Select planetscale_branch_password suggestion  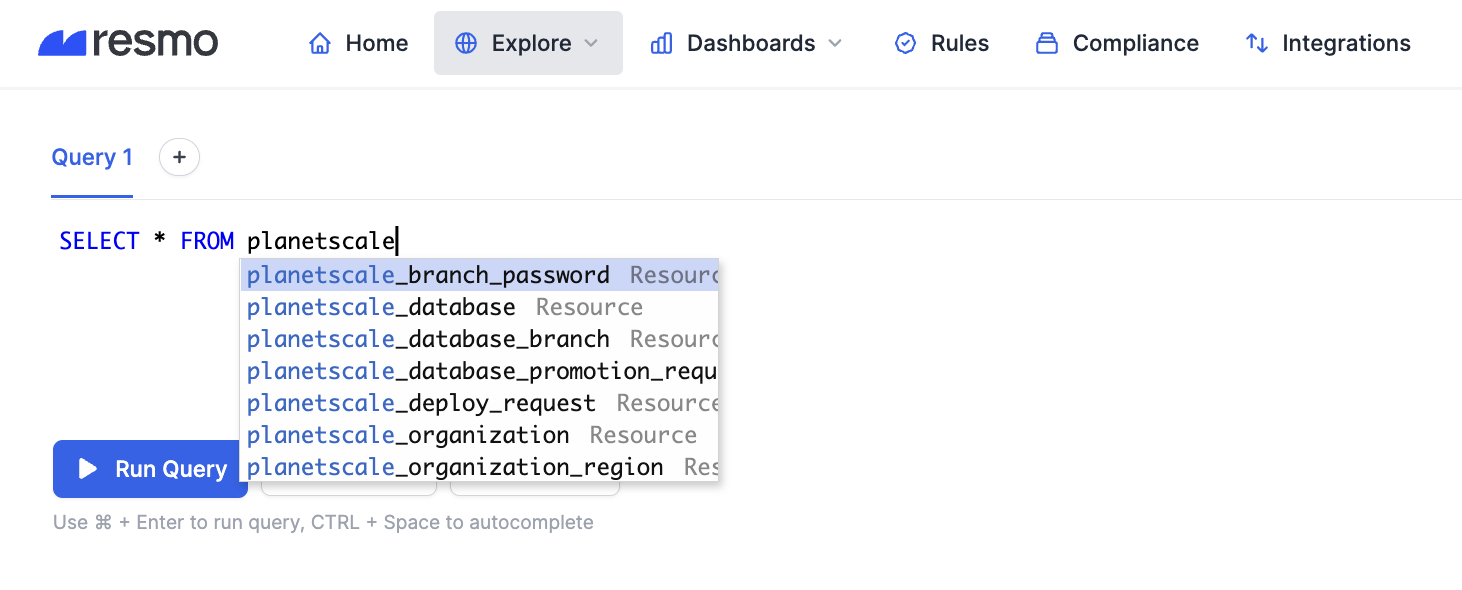pyautogui.click(x=428, y=275)
